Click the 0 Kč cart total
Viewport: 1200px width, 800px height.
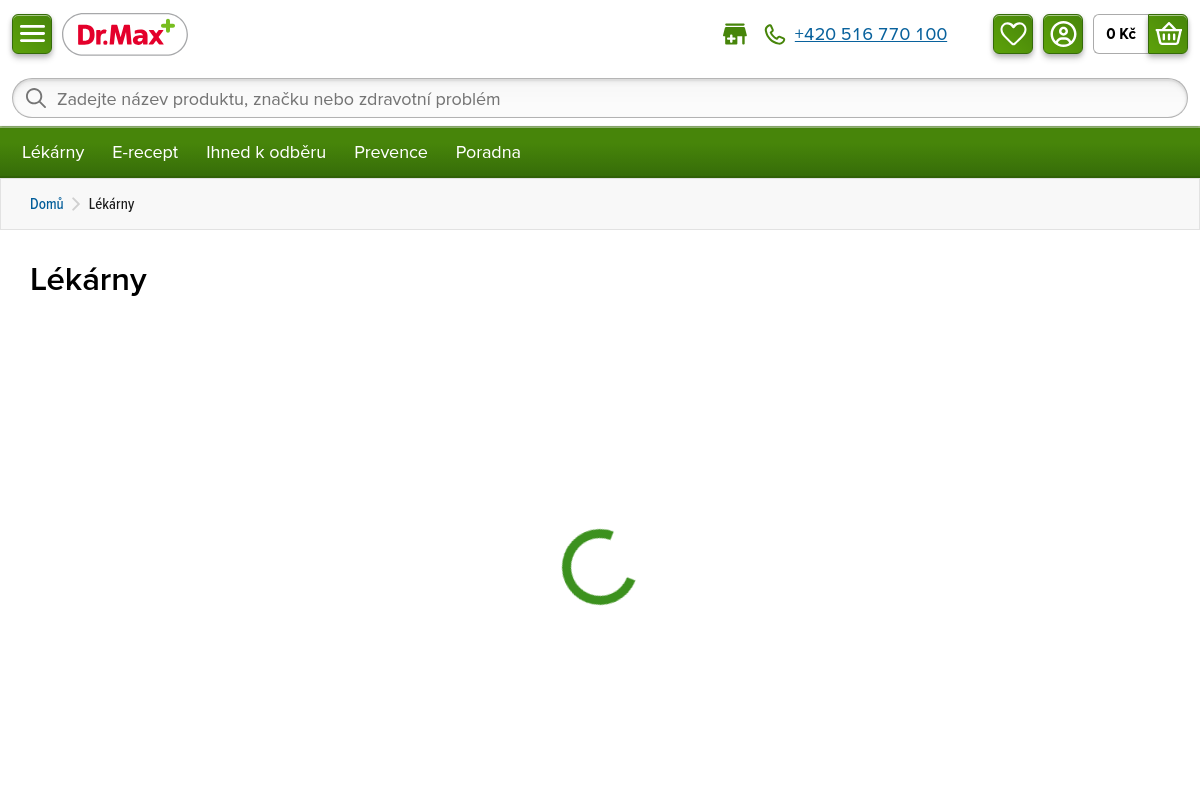(x=1121, y=34)
